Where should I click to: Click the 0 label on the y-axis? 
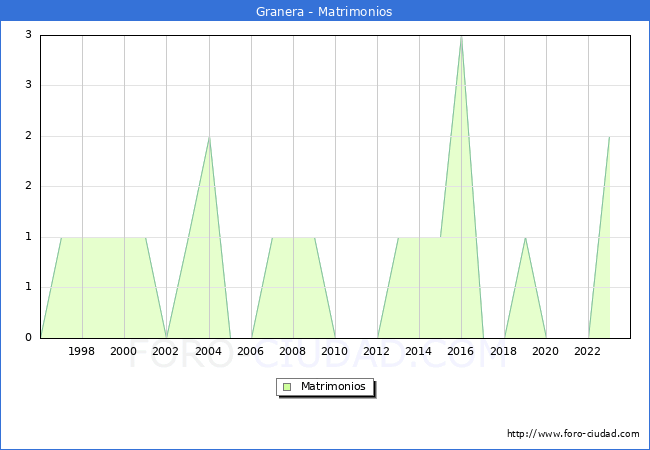(x=29, y=338)
